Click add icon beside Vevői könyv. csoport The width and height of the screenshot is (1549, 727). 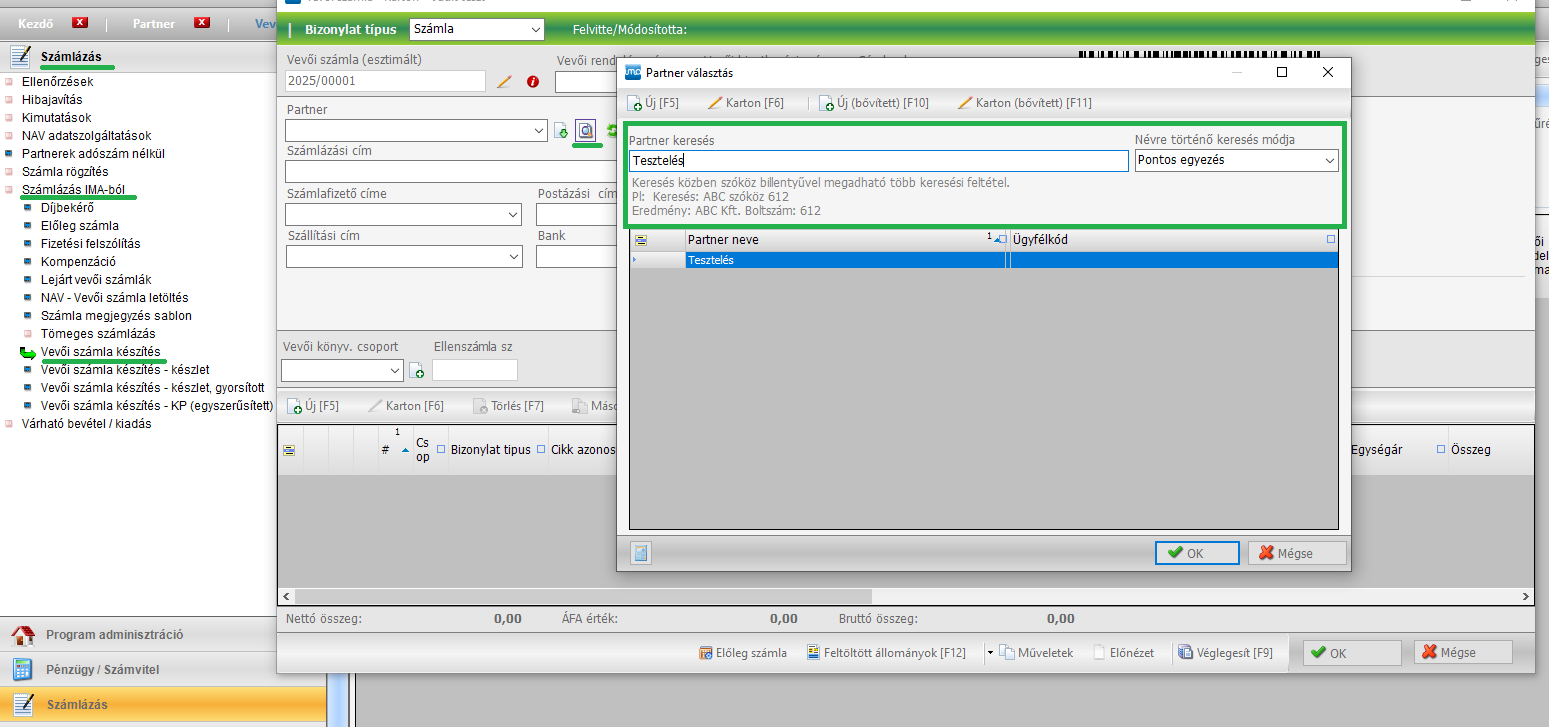[417, 371]
